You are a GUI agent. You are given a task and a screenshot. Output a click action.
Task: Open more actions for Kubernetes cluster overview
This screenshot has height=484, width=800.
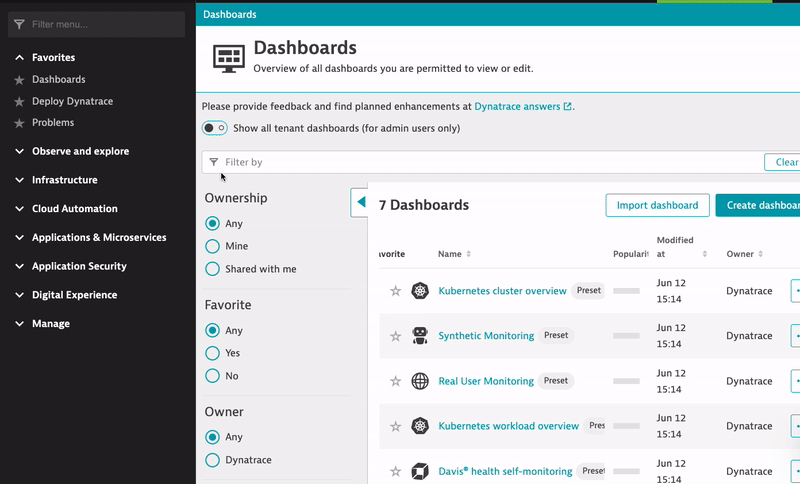[795, 291]
